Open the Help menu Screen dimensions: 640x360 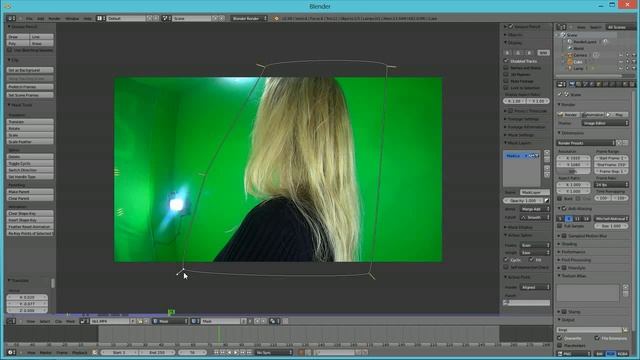point(87,18)
